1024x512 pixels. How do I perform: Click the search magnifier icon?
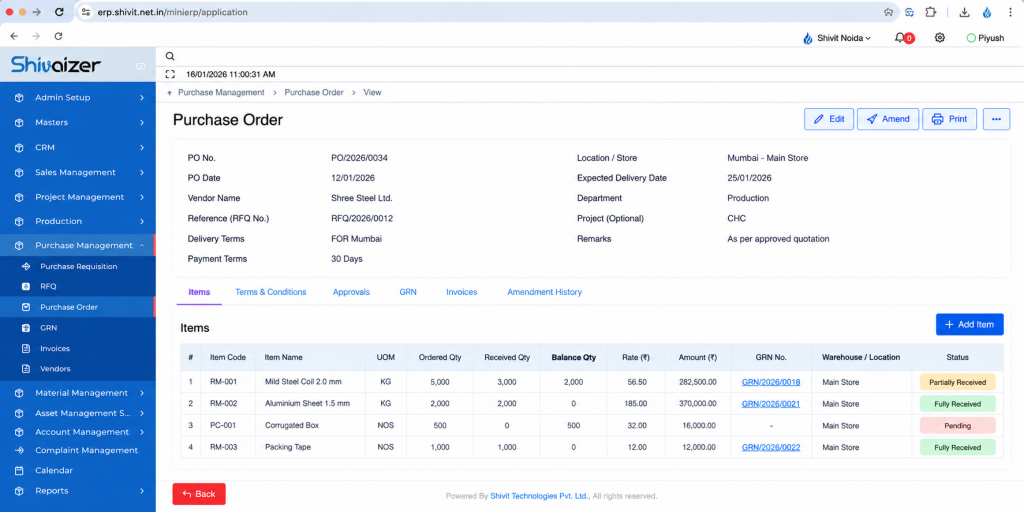point(170,57)
